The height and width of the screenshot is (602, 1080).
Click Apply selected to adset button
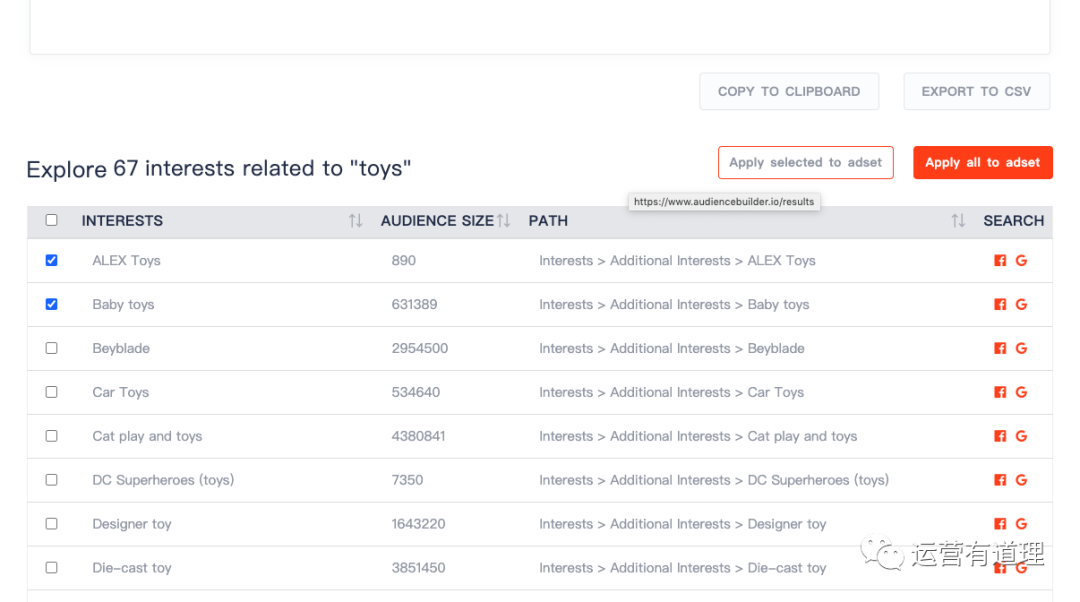(x=805, y=162)
